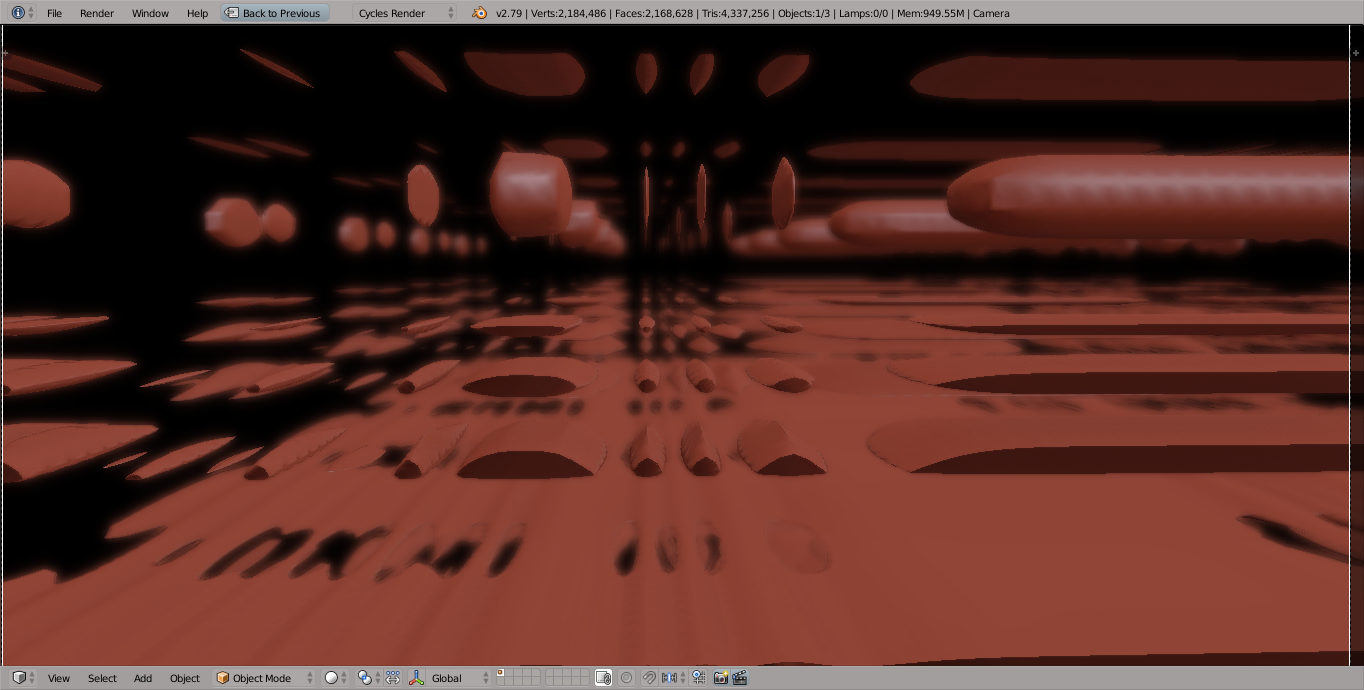Click the Info editor type selector icon

tap(18, 12)
